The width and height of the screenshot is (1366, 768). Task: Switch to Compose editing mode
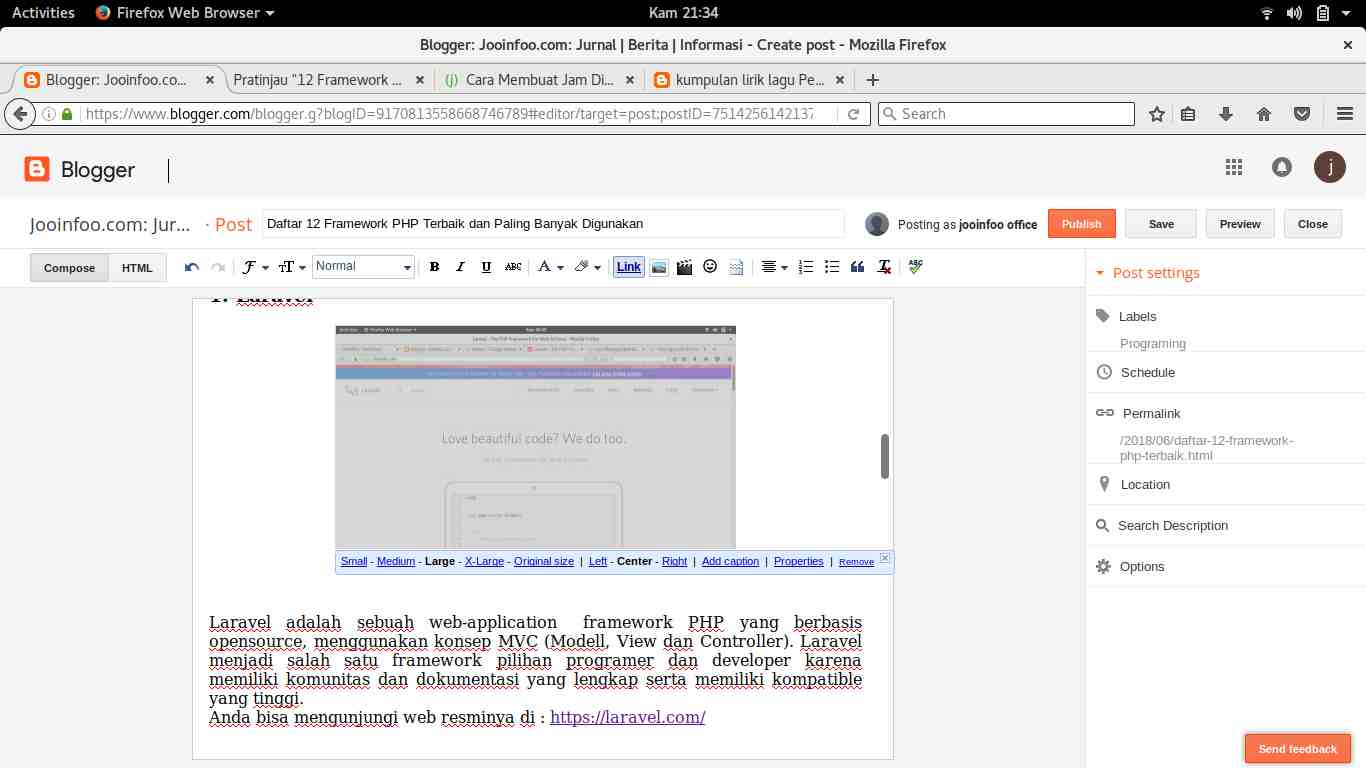click(x=70, y=268)
